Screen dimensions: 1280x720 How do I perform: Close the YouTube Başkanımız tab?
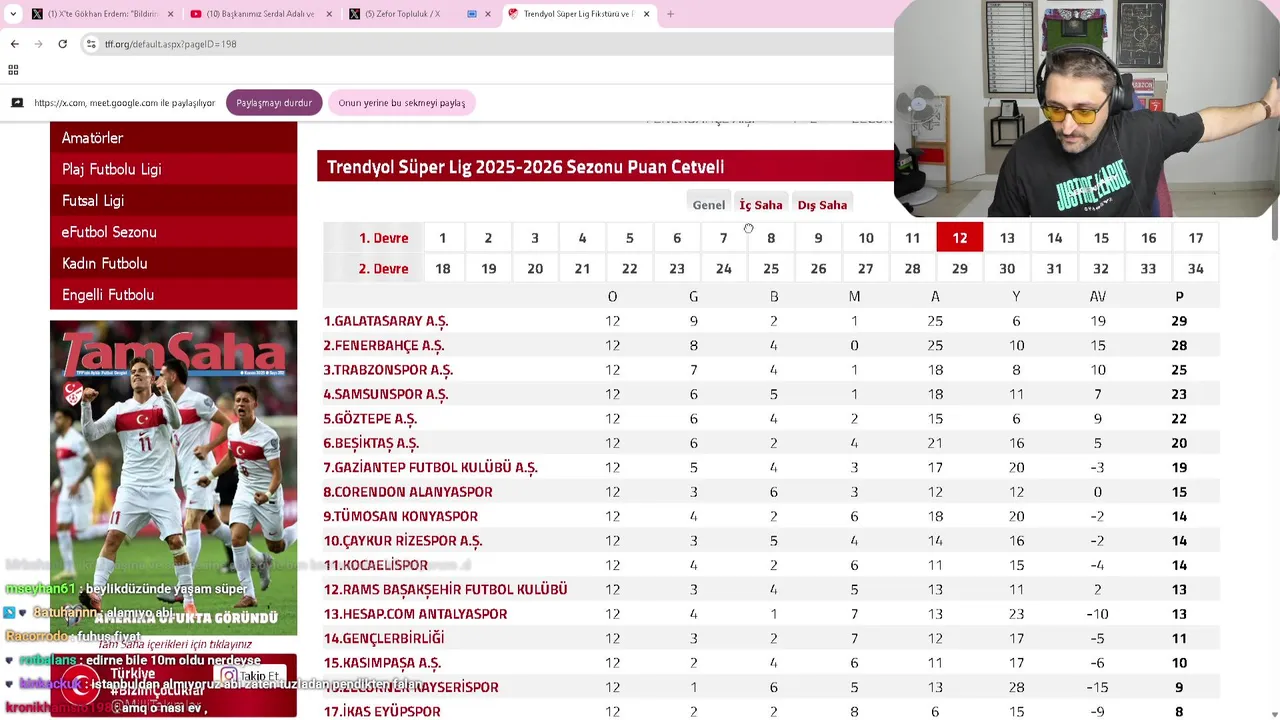click(329, 14)
